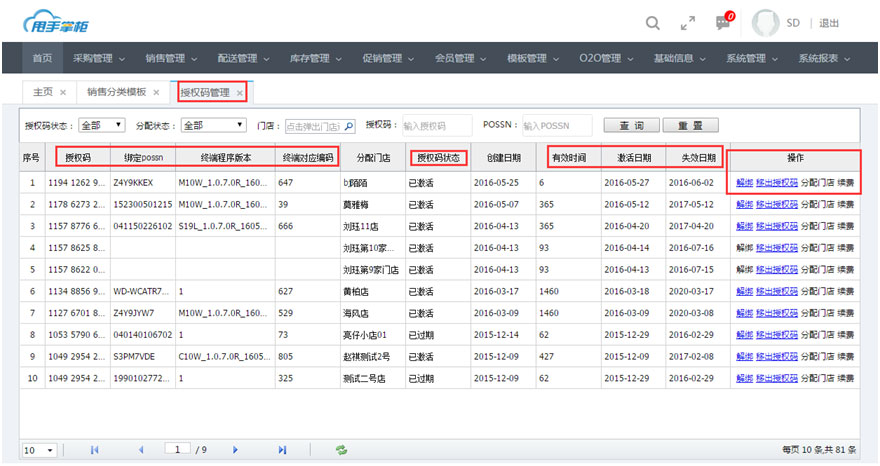
Task: Close the 主页 tab with its x
Action: pos(63,93)
